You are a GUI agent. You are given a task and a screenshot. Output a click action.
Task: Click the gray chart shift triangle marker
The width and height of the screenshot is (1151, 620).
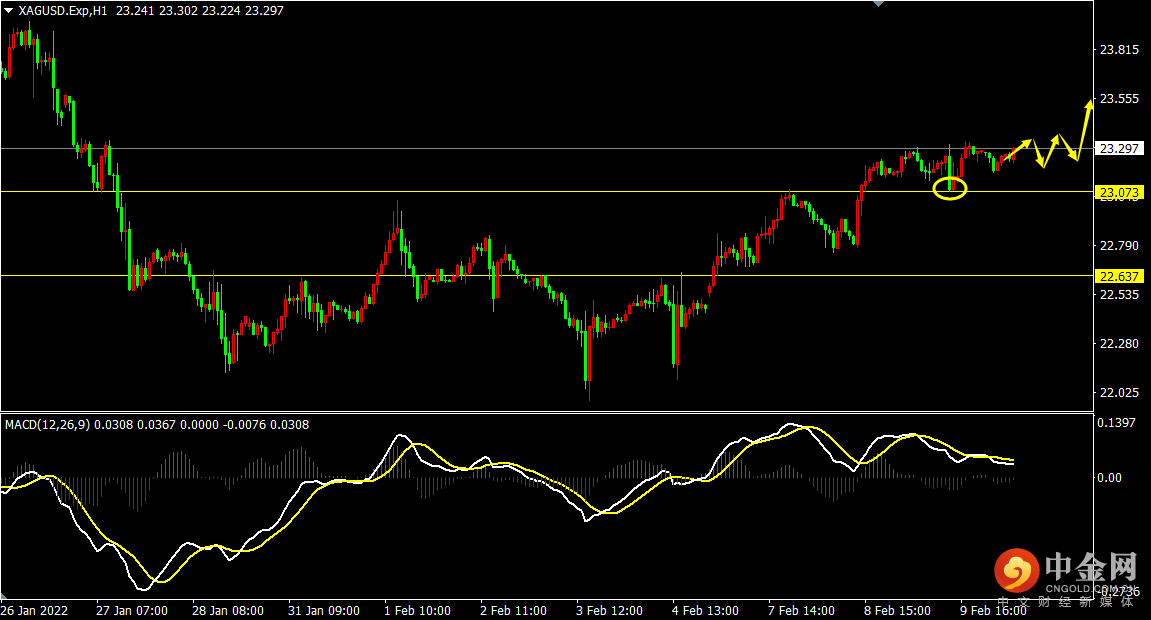878,5
